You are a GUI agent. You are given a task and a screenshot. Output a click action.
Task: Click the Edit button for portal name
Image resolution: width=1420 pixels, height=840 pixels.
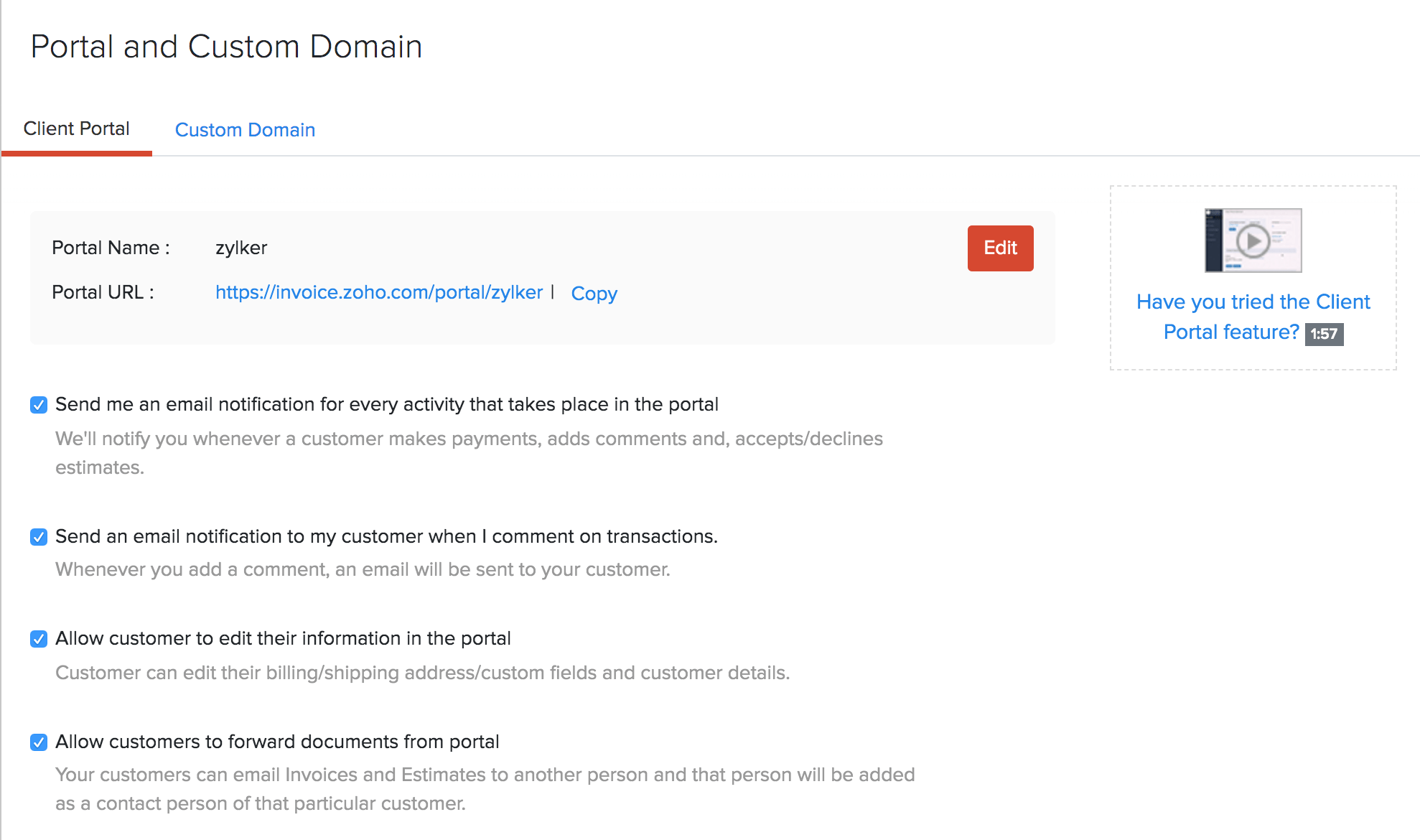(x=999, y=248)
